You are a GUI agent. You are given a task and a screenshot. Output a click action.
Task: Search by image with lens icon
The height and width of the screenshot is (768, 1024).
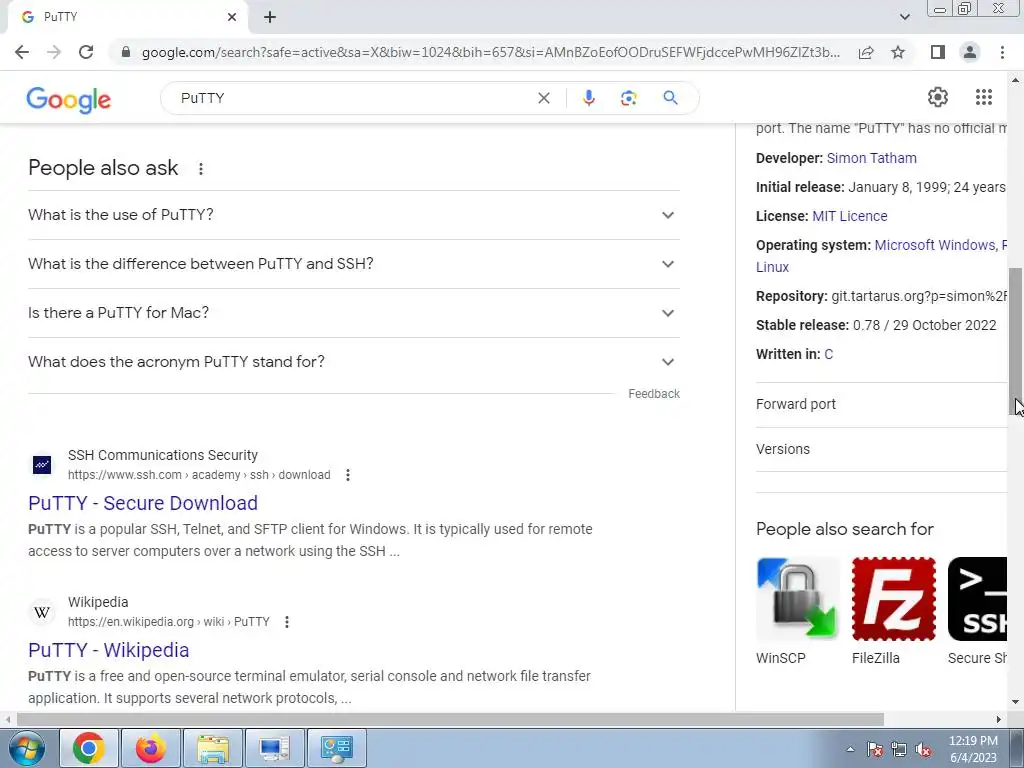628,98
